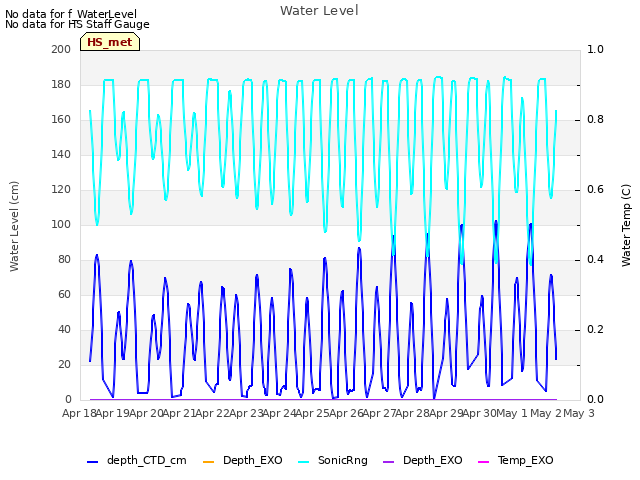This screenshot has height=480, width=640.
Task: Click the cyan SonicRng legend swatch
Action: coord(303,462)
